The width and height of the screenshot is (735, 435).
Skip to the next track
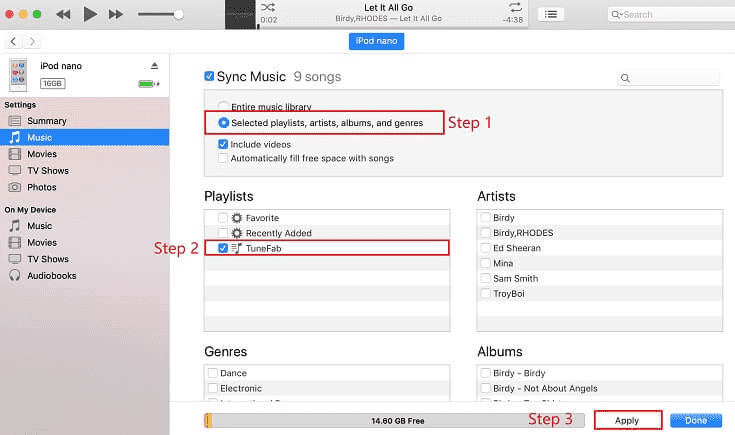pyautogui.click(x=116, y=14)
